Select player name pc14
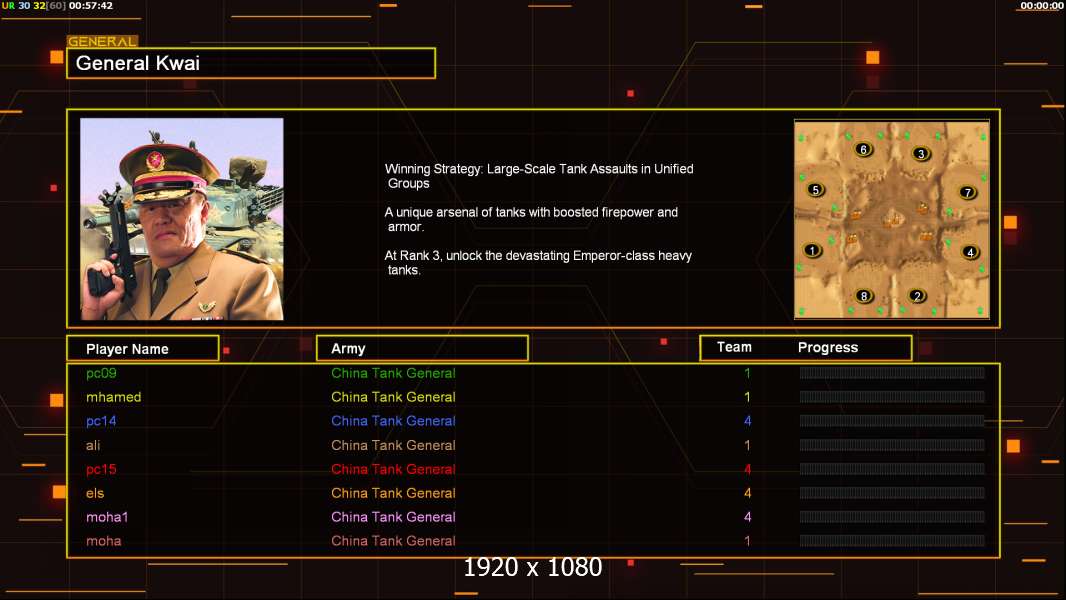 tap(101, 421)
